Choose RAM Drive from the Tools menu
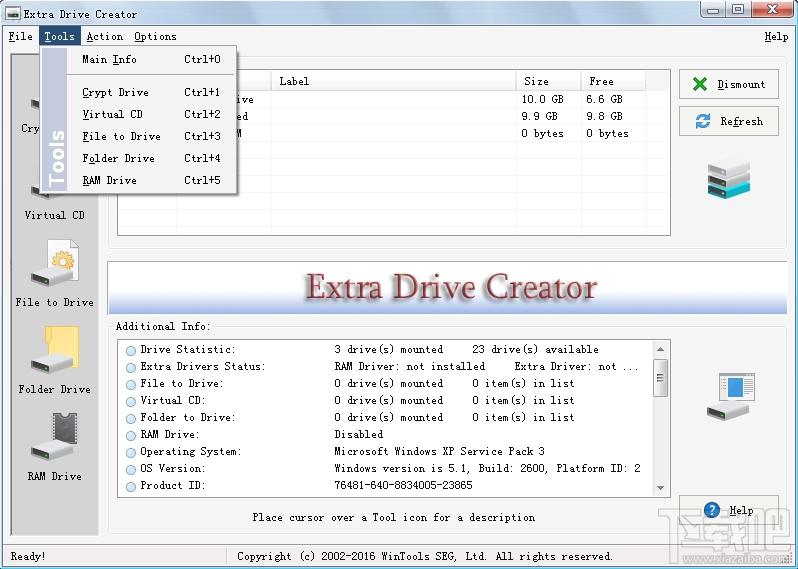Viewport: 798px width, 569px height. pyautogui.click(x=151, y=180)
